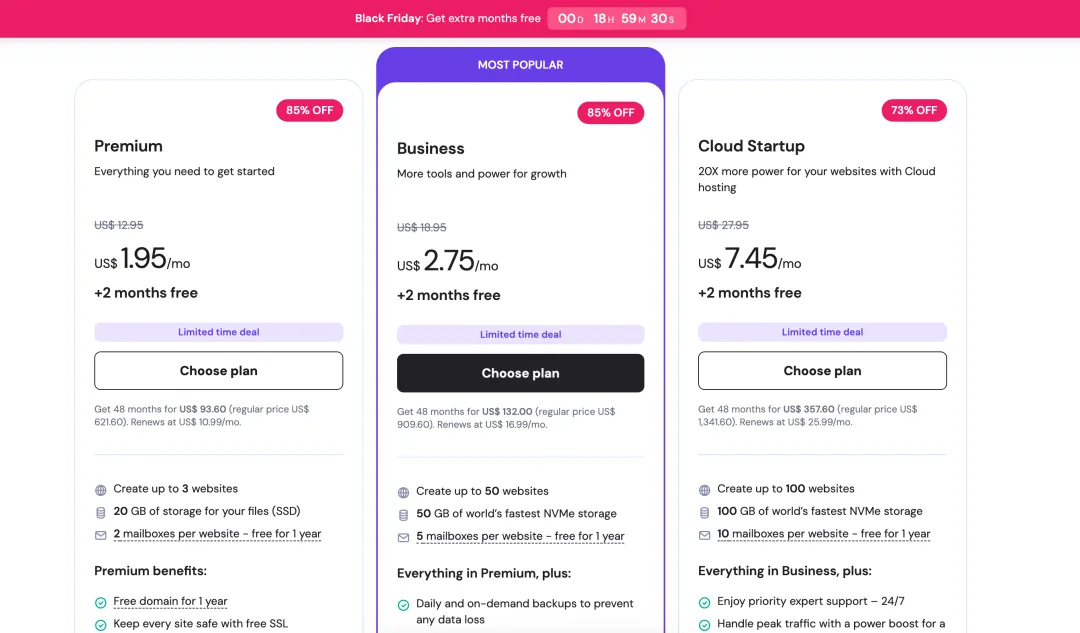Click the mailbox envelope icon in Premium plan
Image resolution: width=1080 pixels, height=633 pixels.
(100, 535)
